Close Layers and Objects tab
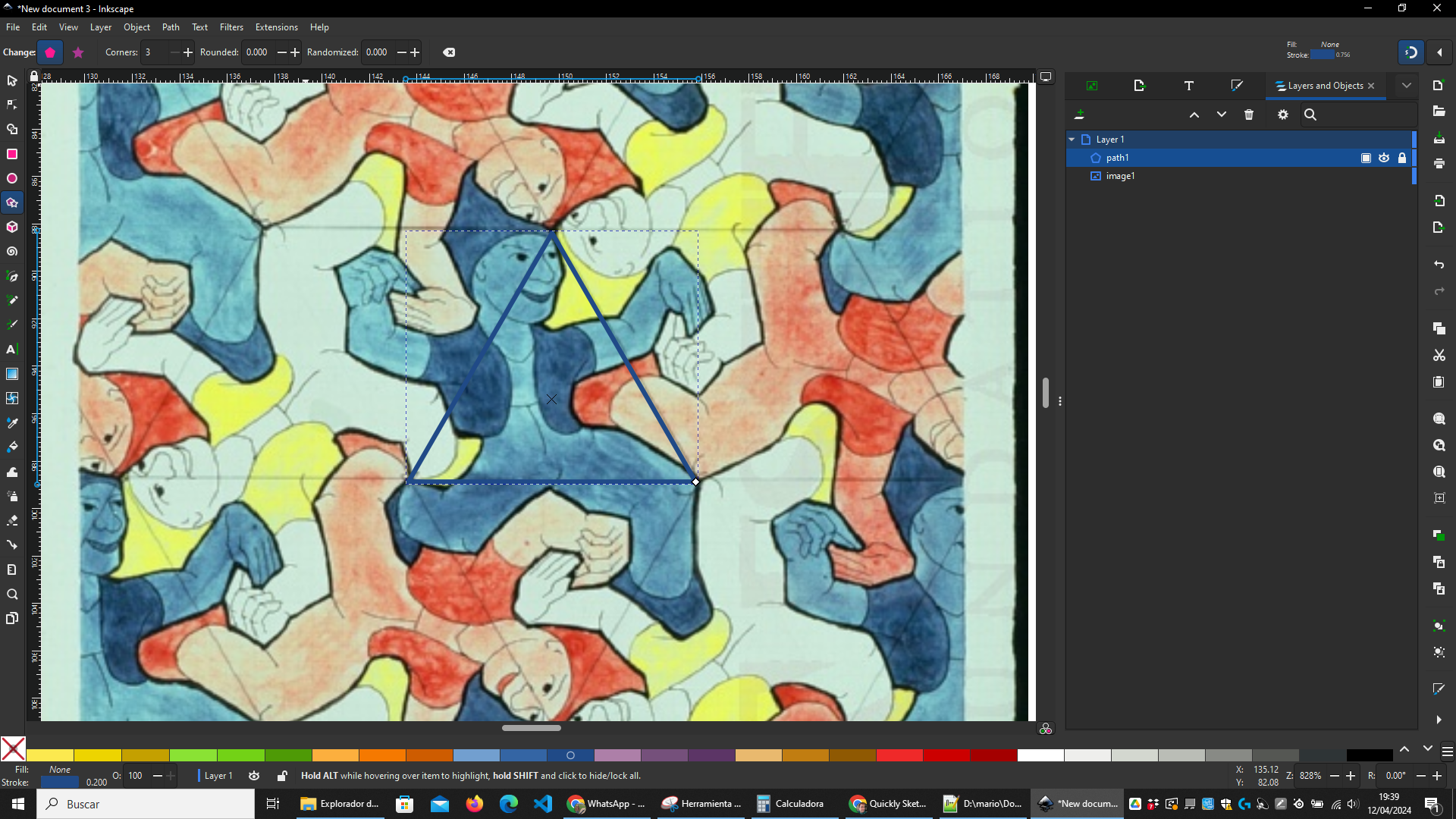 tap(1371, 86)
